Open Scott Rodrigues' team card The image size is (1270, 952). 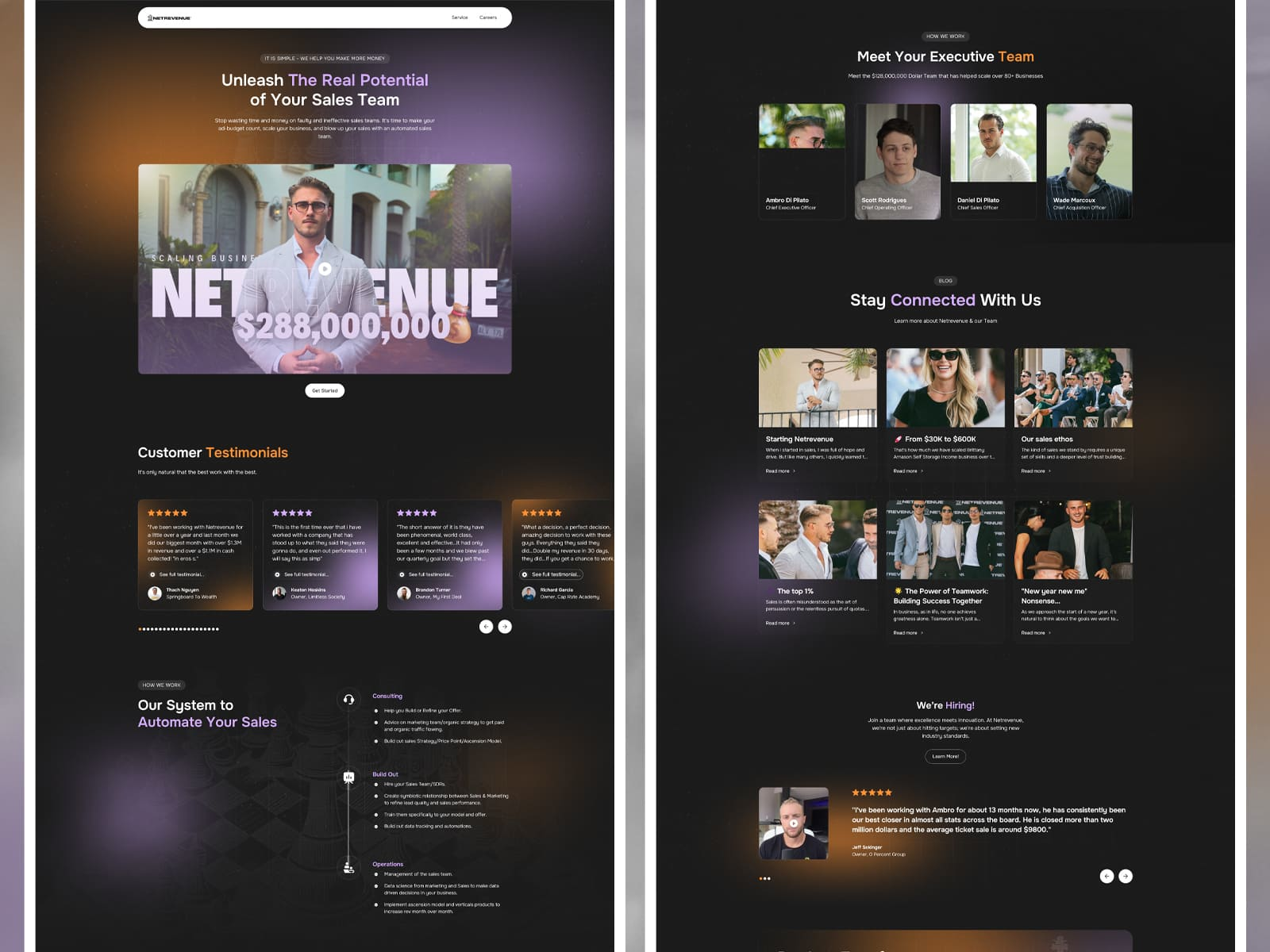tap(898, 162)
